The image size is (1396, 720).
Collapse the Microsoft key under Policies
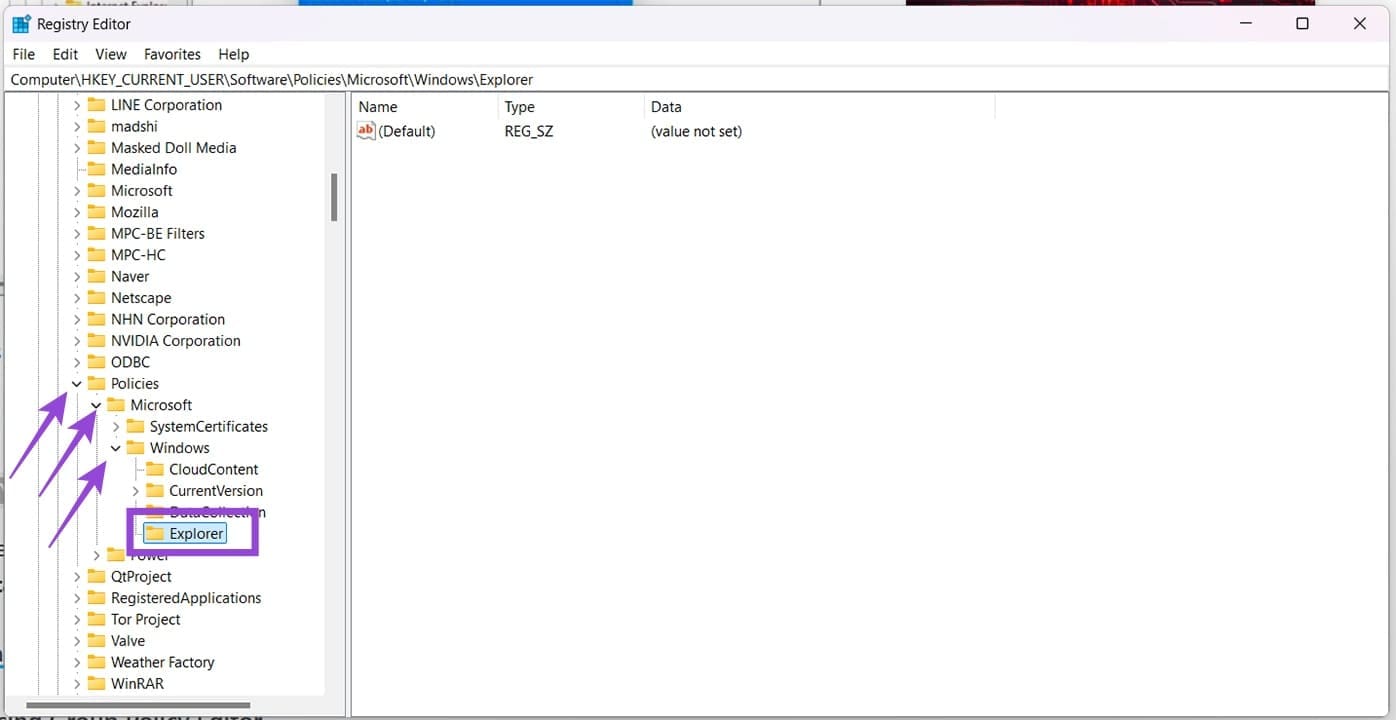(x=96, y=405)
